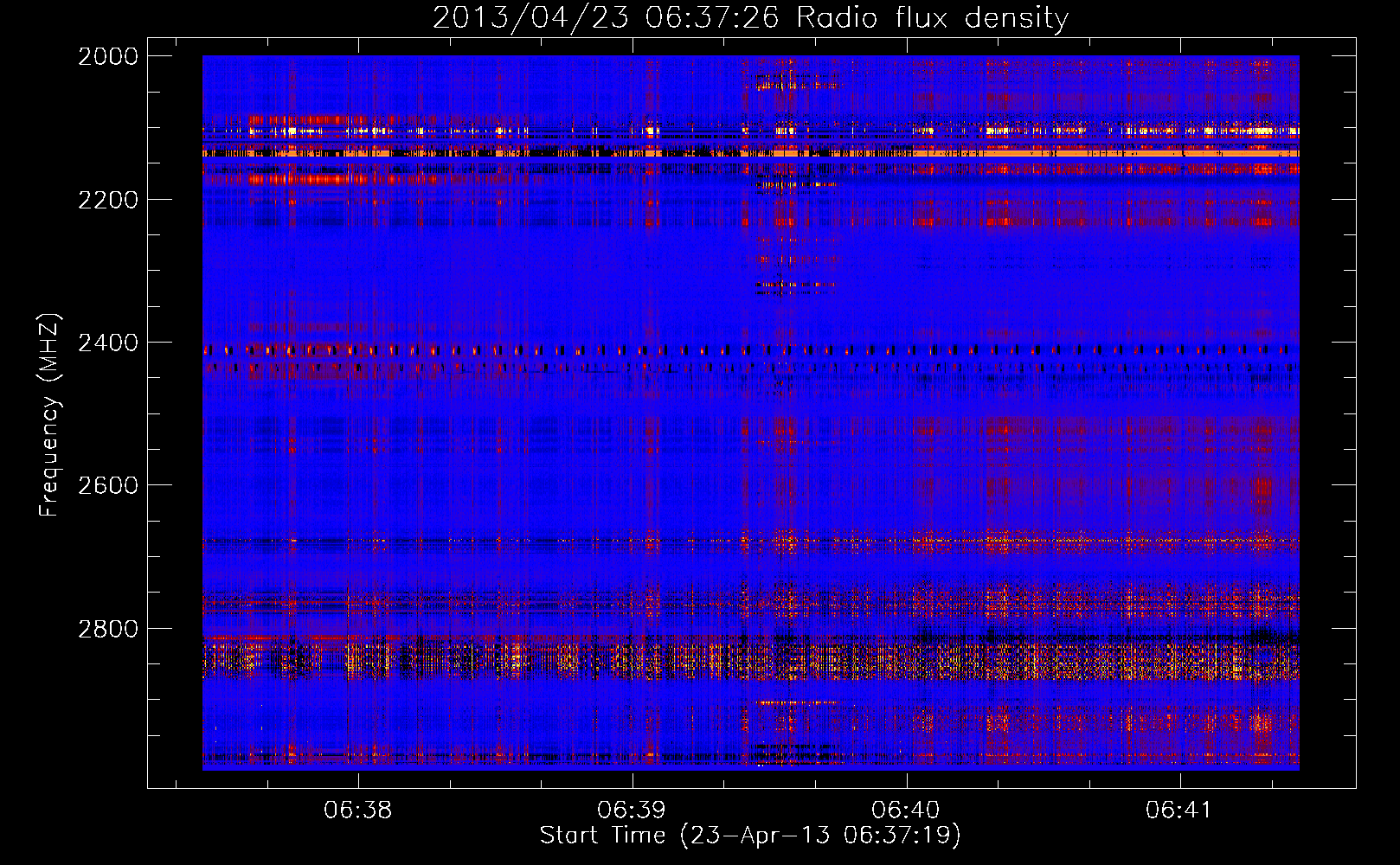
Task: Select the 2200 frequency axis label
Action: point(108,200)
